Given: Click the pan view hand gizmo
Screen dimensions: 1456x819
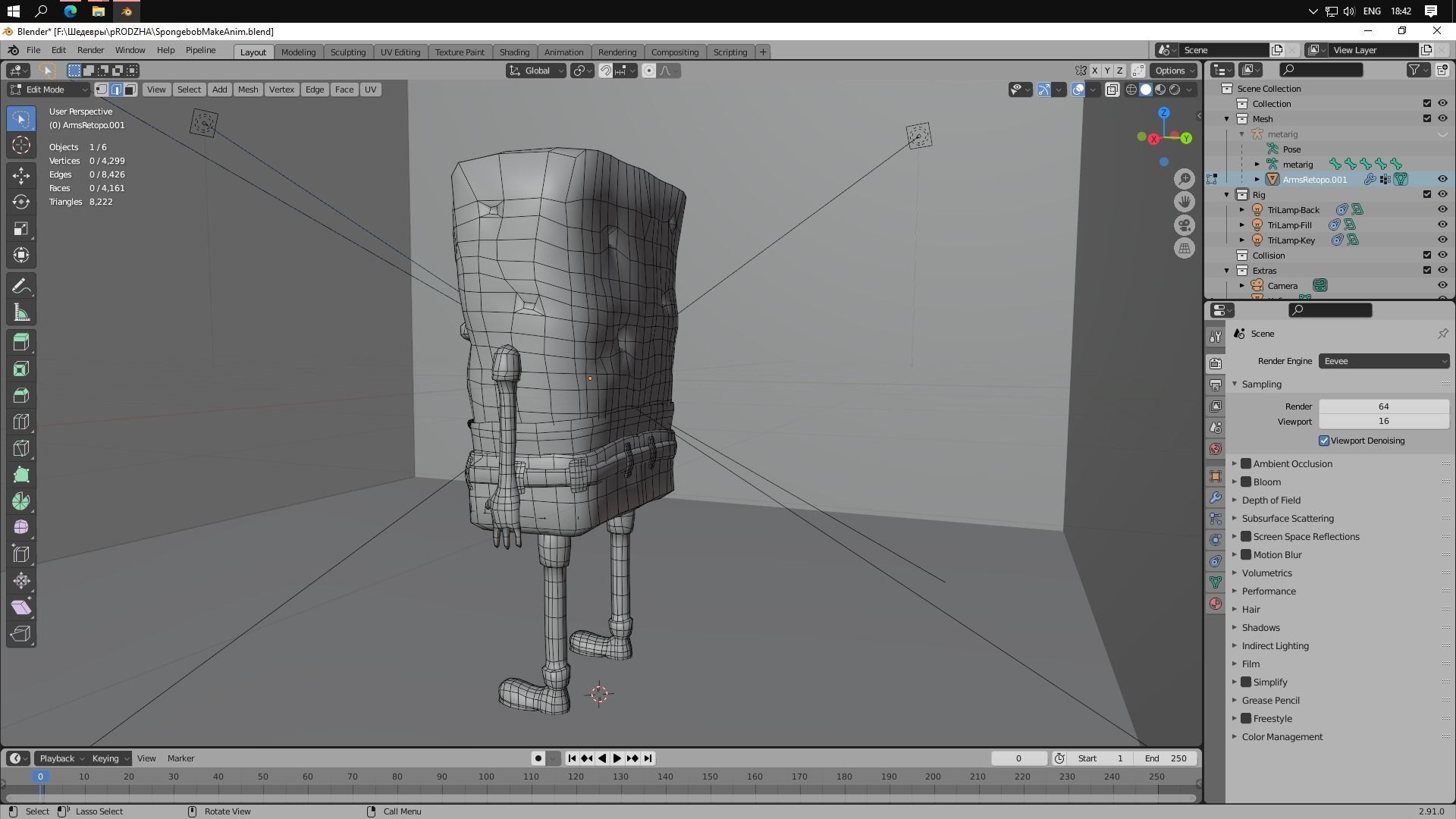Looking at the screenshot, I should 1185,202.
